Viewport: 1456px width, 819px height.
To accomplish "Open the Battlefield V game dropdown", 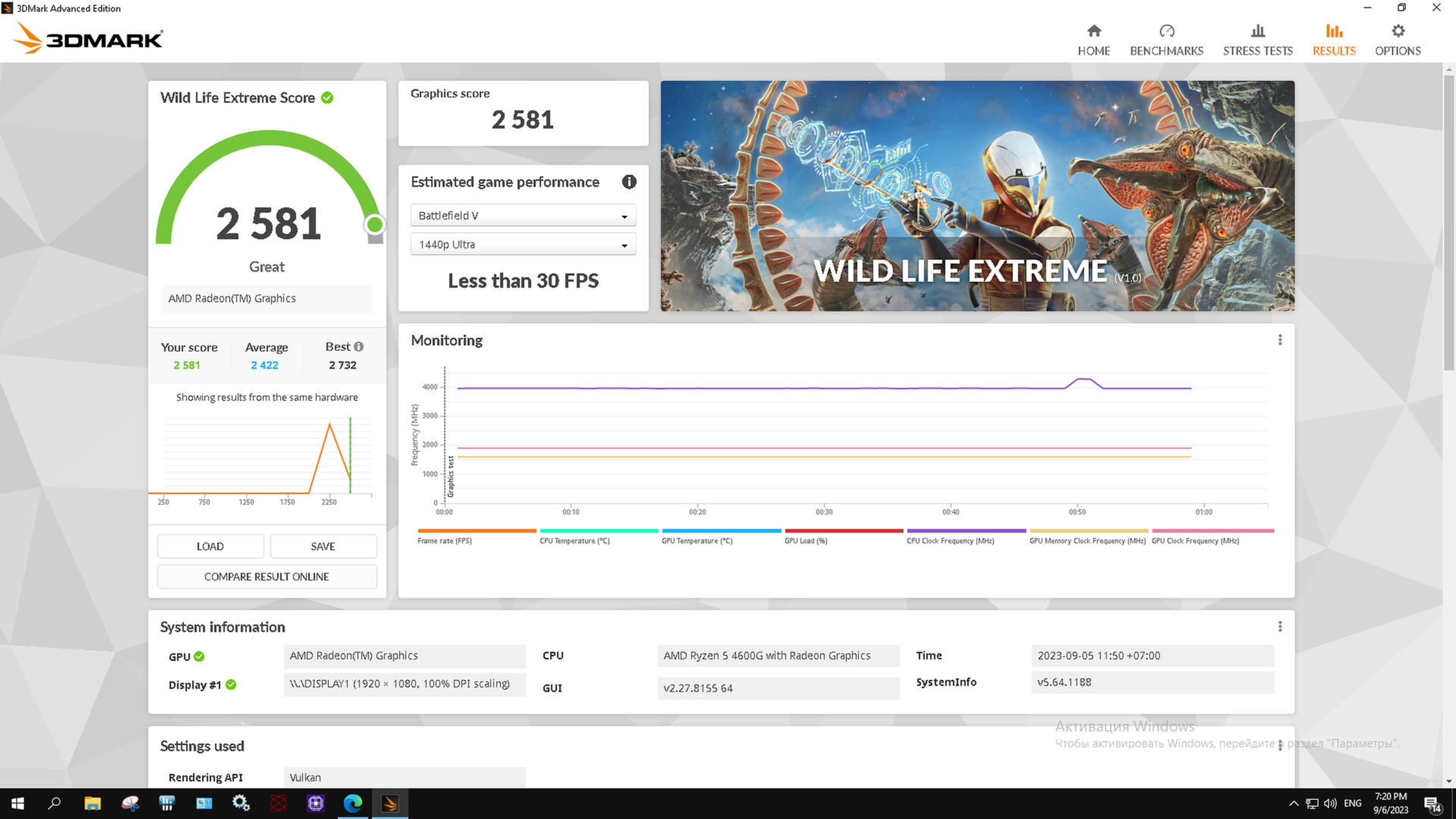I will click(x=522, y=215).
